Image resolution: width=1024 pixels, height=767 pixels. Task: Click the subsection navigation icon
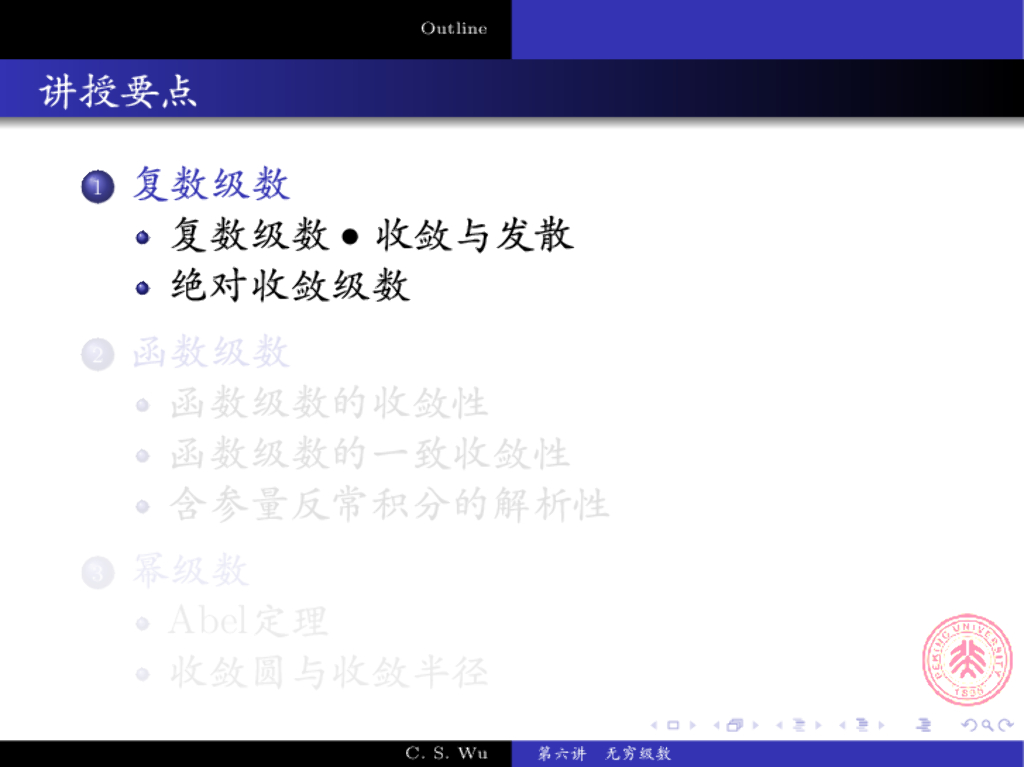[799, 725]
